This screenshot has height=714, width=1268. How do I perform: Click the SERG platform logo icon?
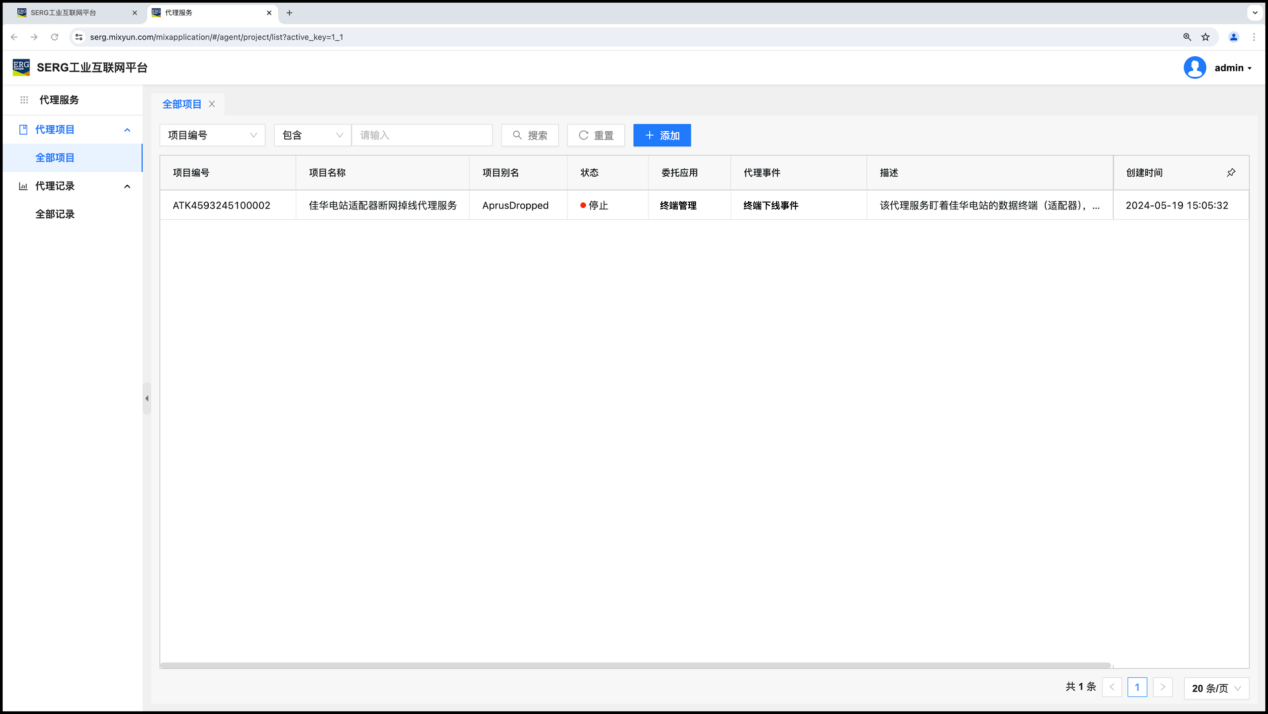21,67
